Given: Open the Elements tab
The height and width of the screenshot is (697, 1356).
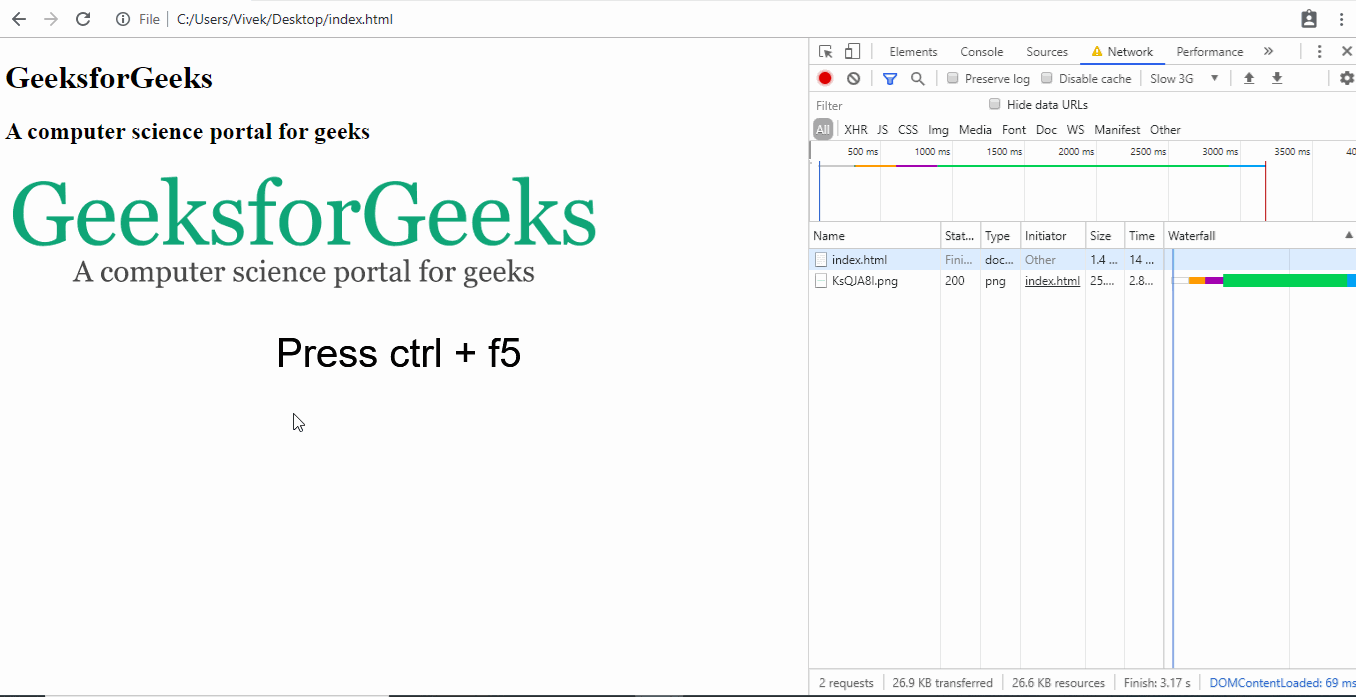Looking at the screenshot, I should click(913, 52).
